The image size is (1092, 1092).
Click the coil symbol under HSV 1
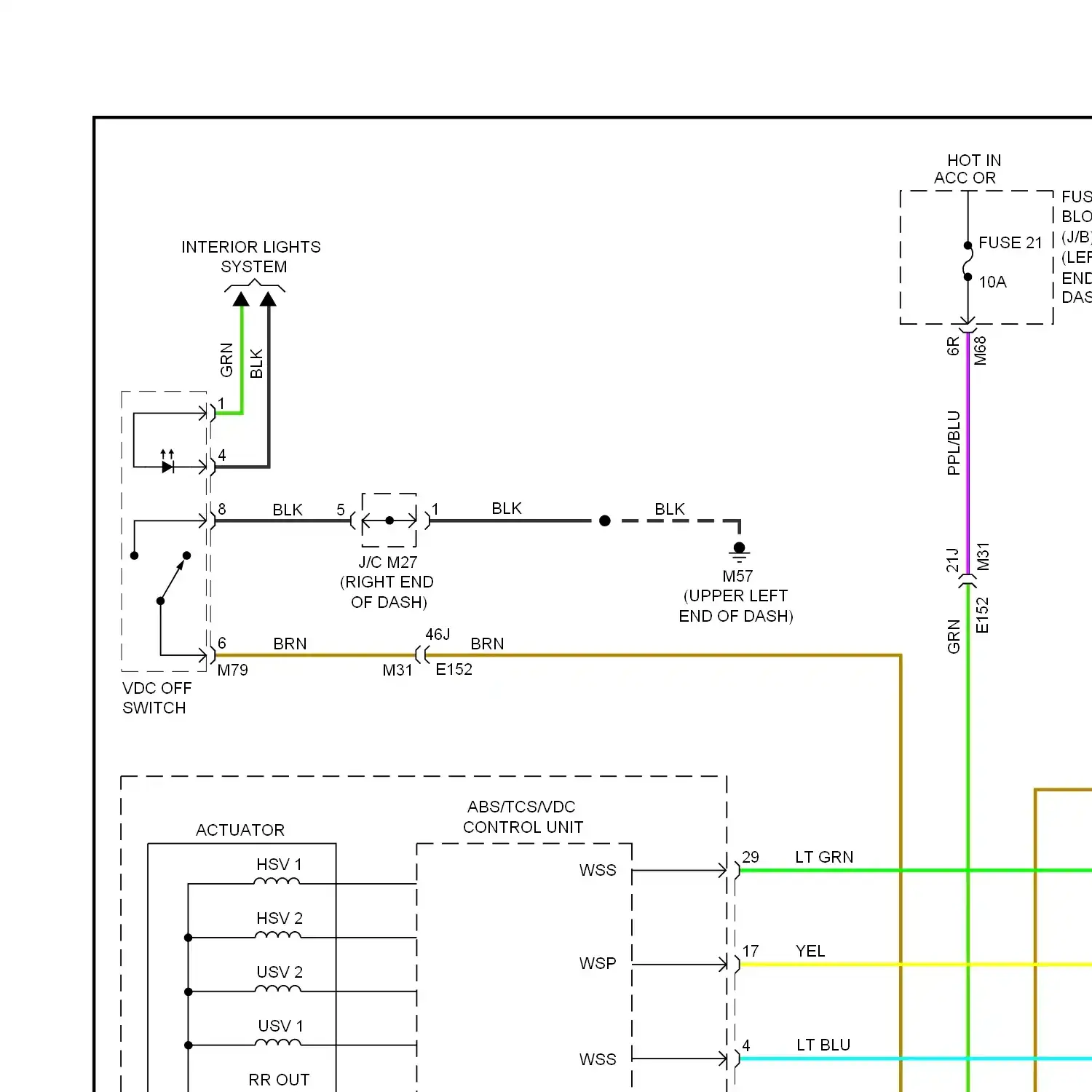[x=277, y=881]
